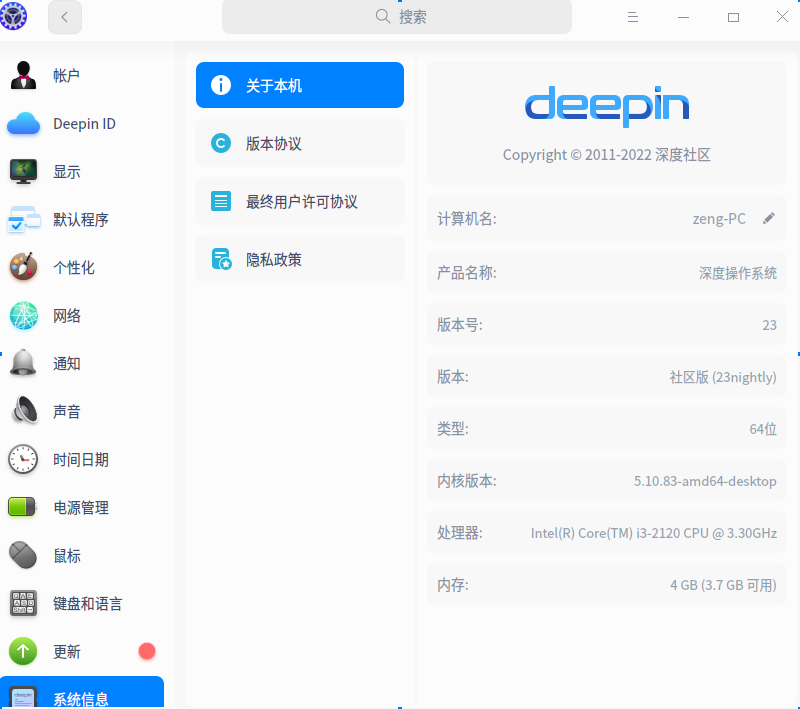Image resolution: width=800 pixels, height=709 pixels.
Task: Click the deepin logo
Action: click(x=607, y=106)
